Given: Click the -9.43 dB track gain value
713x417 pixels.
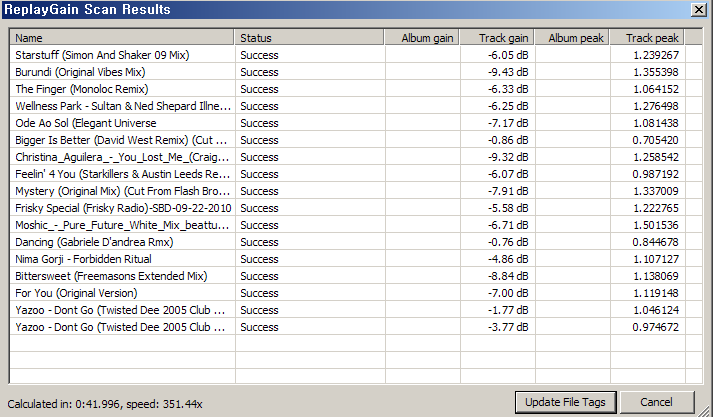Looking at the screenshot, I should pyautogui.click(x=508, y=72).
